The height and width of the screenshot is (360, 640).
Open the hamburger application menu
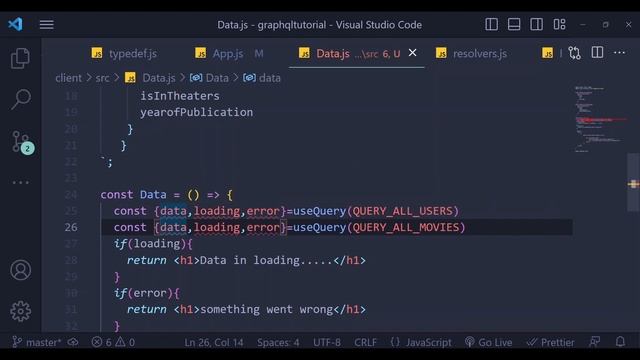(x=47, y=24)
